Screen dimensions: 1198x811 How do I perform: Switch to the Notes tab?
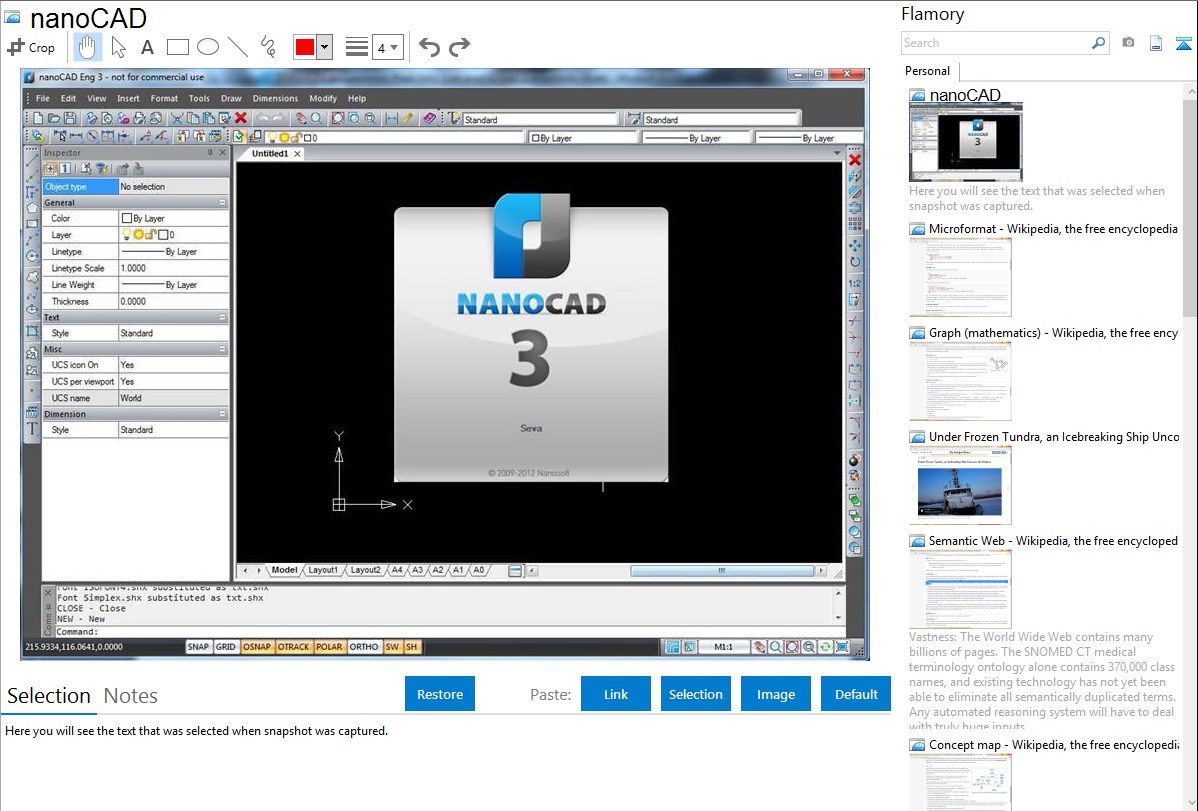tap(131, 696)
